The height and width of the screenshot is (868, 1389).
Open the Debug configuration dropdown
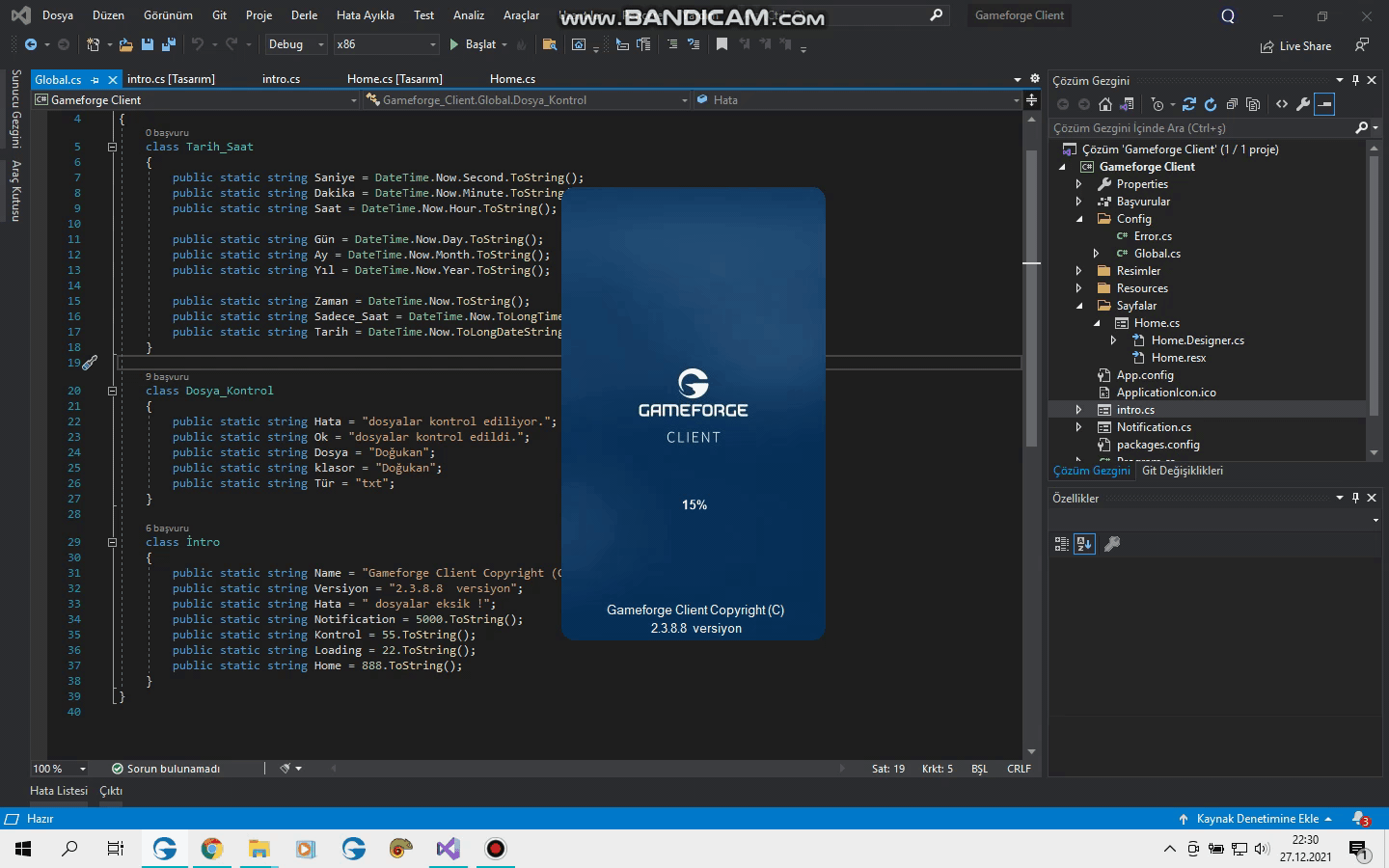tap(296, 44)
